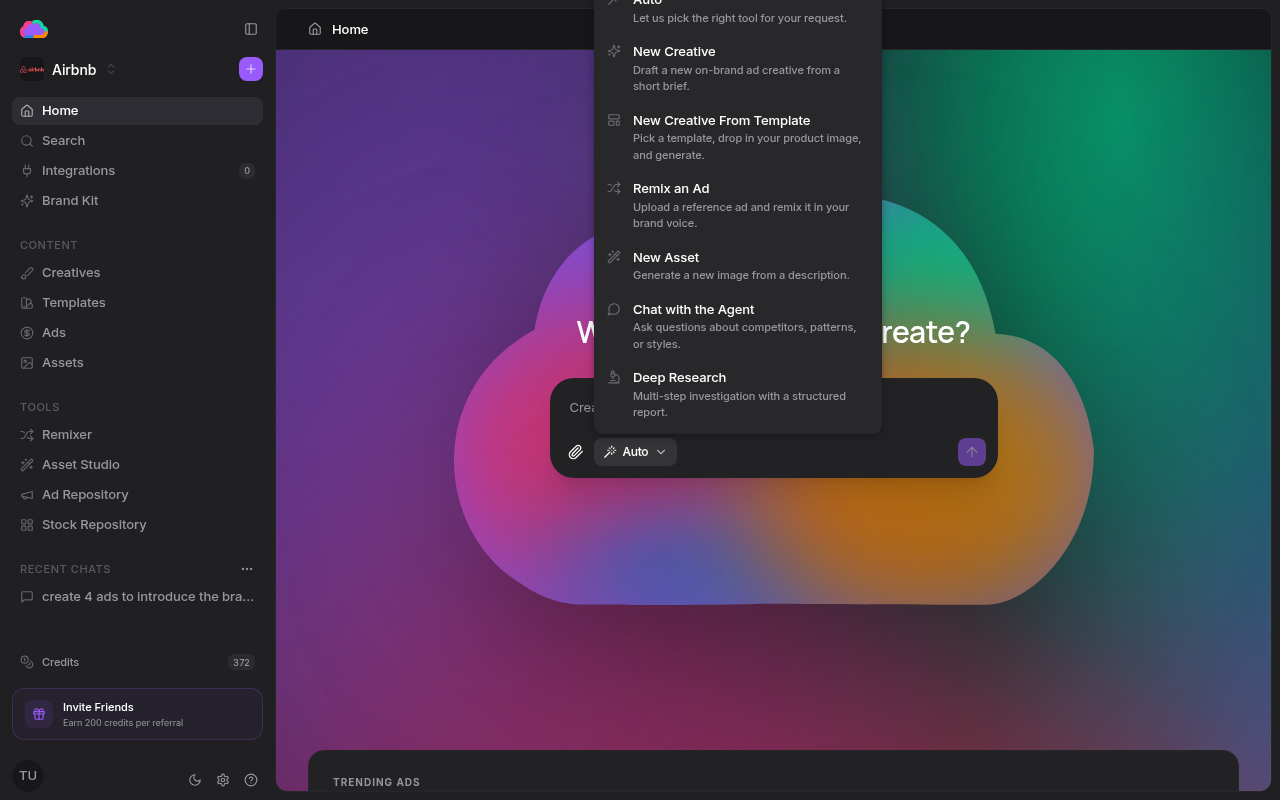Select New Asset option
This screenshot has width=1280, height=800.
[738, 266]
